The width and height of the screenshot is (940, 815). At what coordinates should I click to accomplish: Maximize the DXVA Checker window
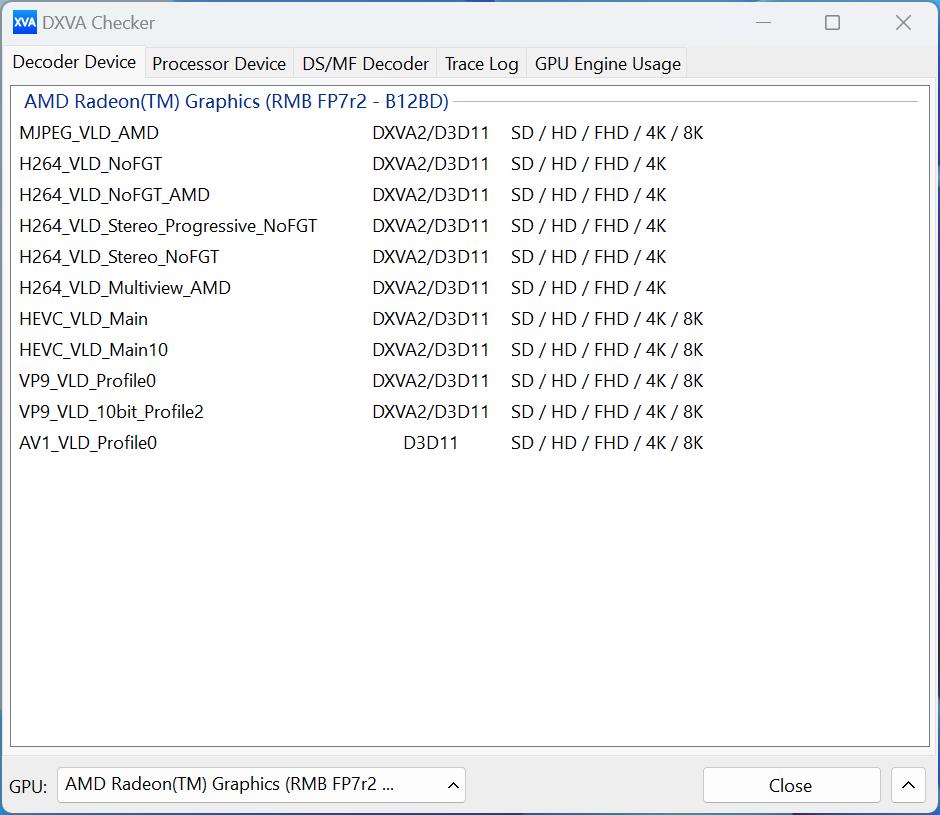tap(832, 22)
